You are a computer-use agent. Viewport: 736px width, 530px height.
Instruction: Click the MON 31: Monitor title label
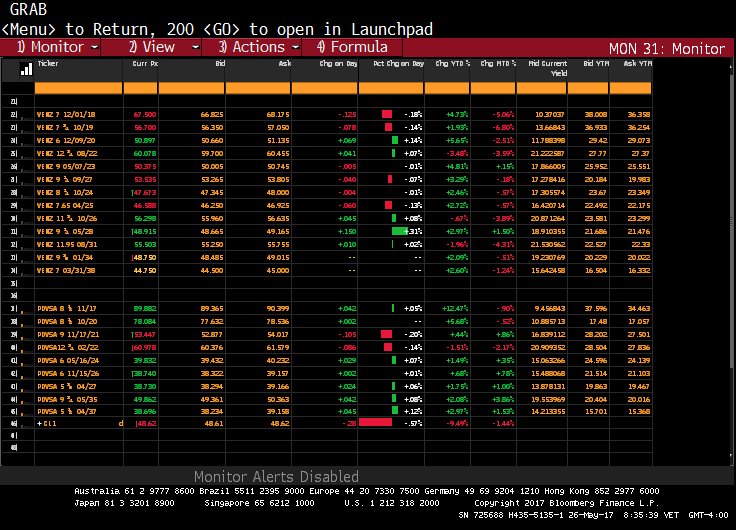667,47
